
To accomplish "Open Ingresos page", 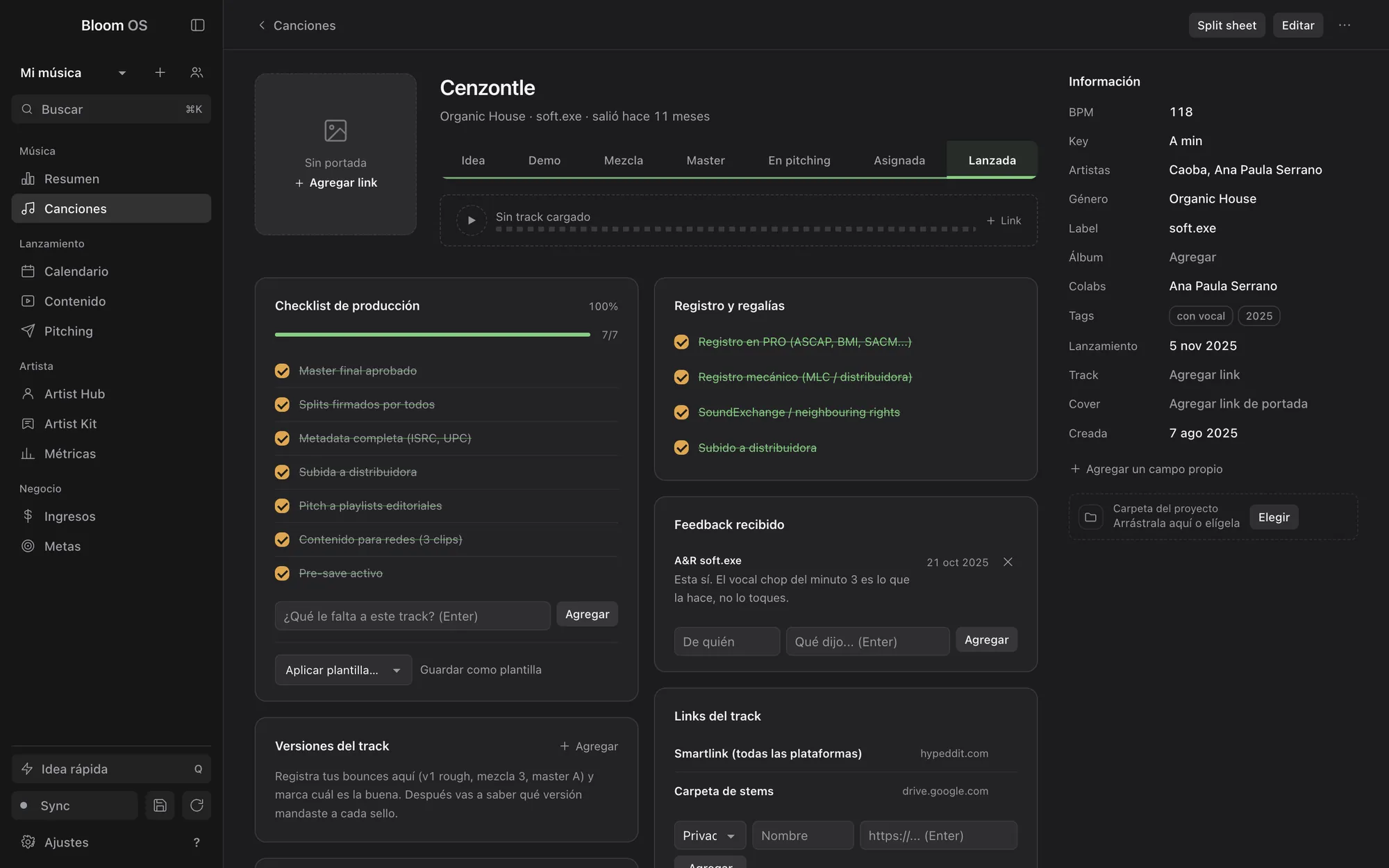I will (x=111, y=516).
